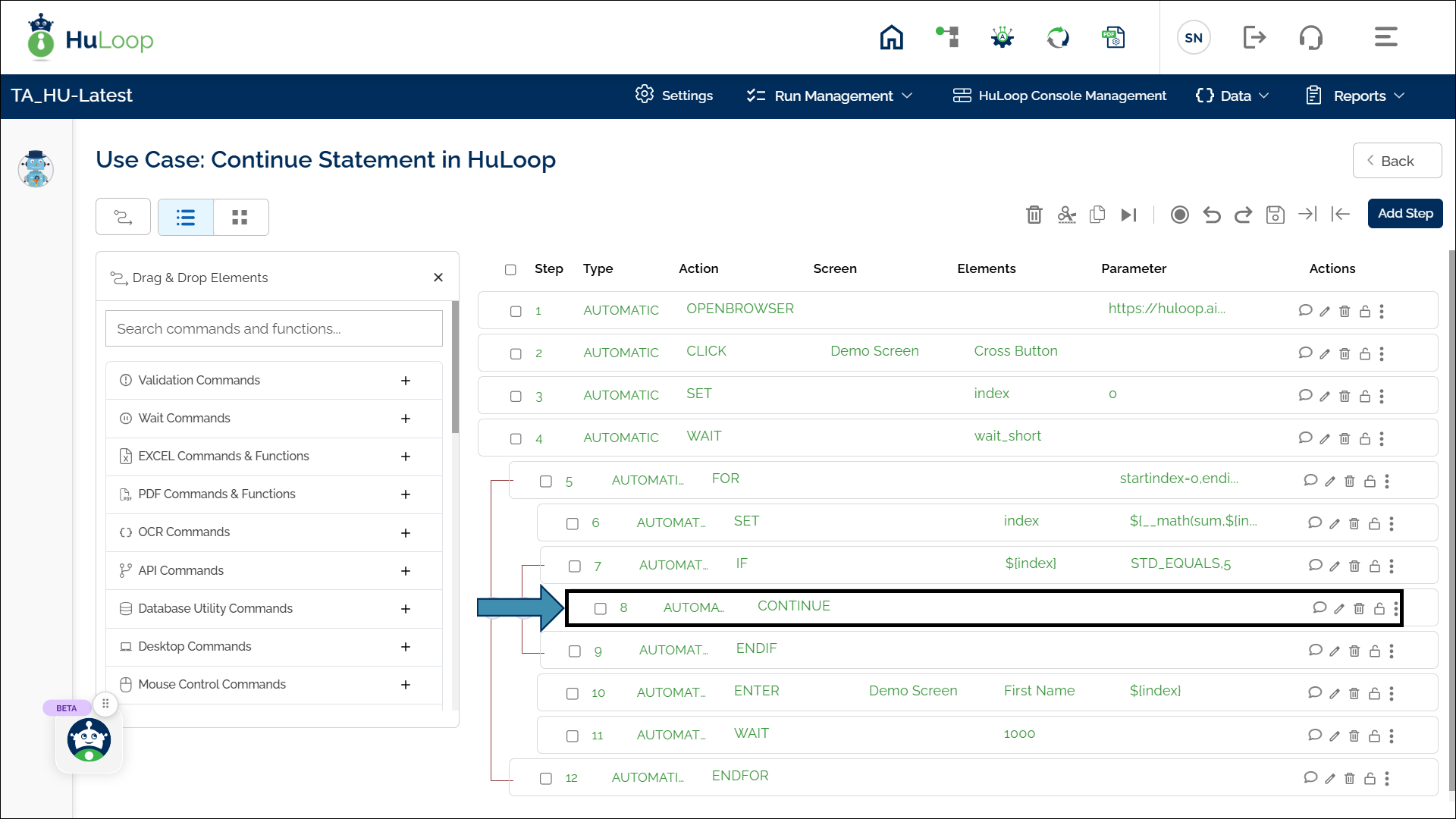
Task: Click the toolbar trash delete icon
Action: pos(1034,215)
